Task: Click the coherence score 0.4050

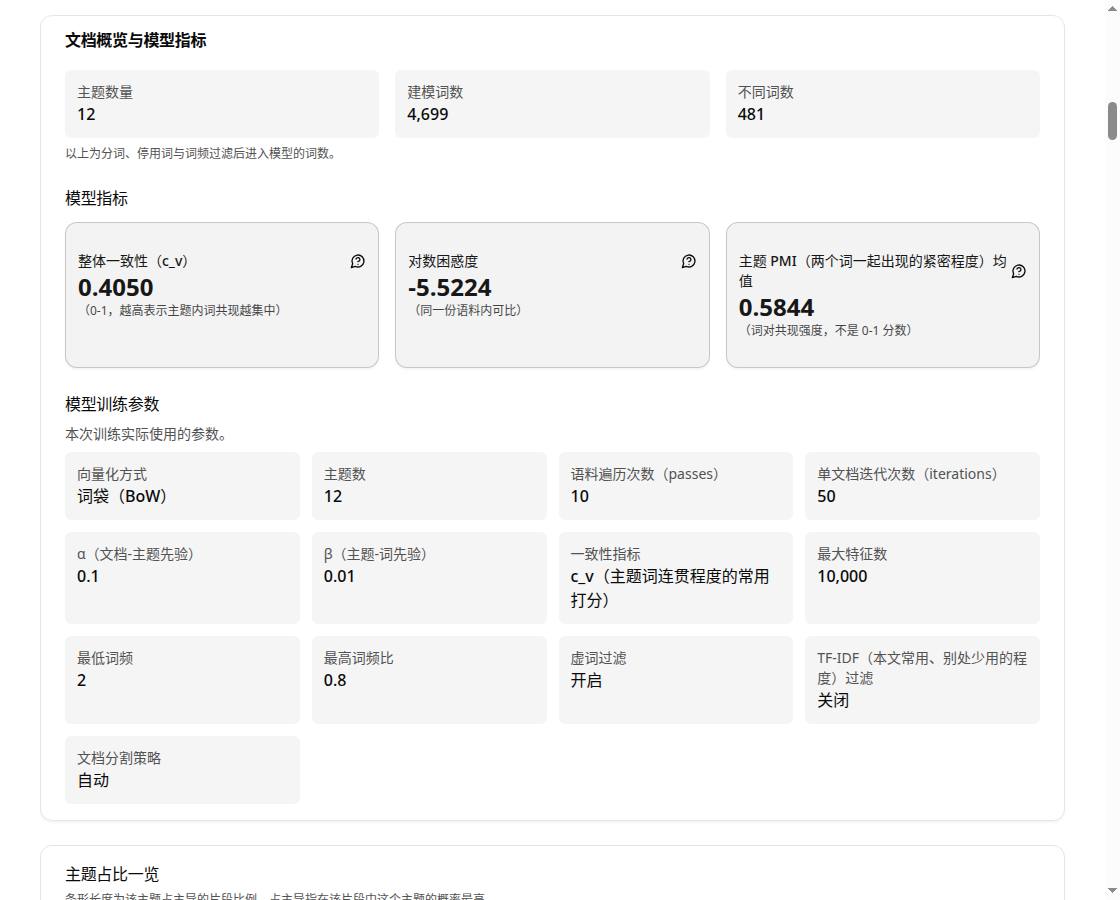Action: tap(116, 287)
